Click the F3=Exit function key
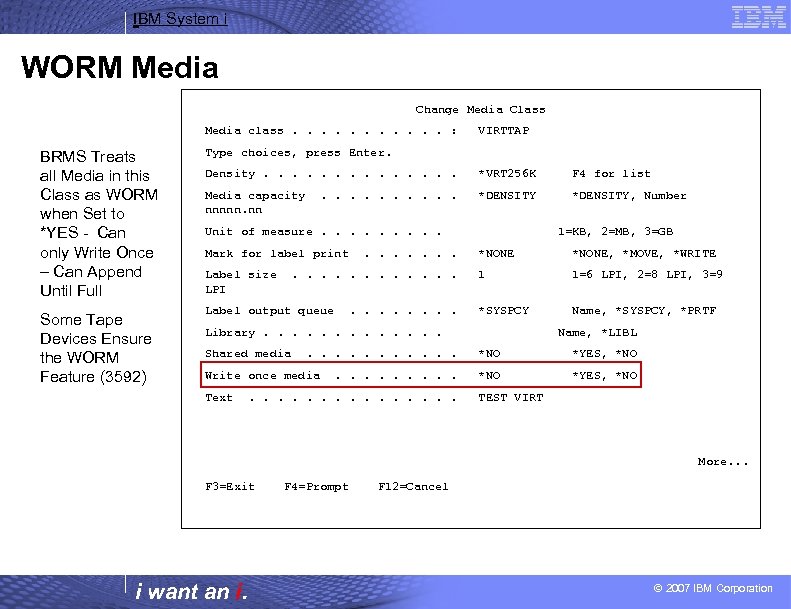 (230, 487)
